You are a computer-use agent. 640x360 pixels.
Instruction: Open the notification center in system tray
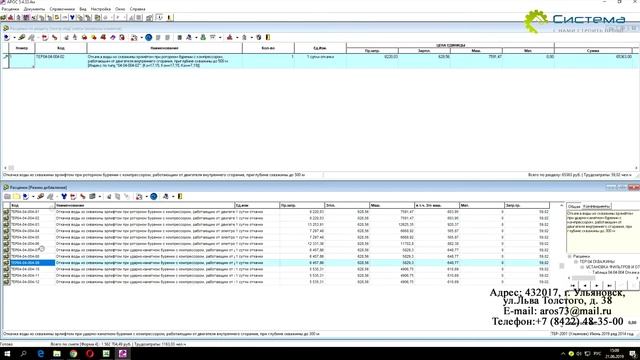(632, 354)
